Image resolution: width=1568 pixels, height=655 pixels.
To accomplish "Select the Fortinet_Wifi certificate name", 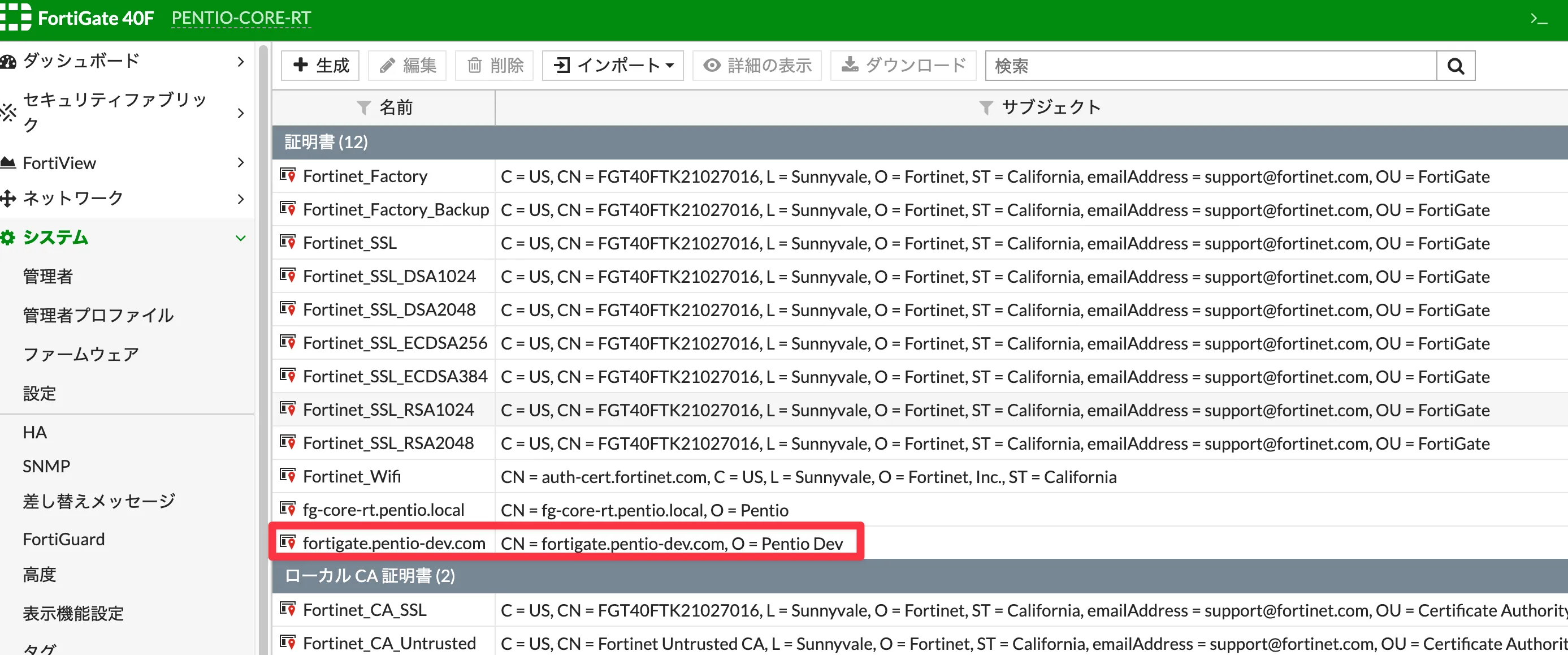I will 352,476.
